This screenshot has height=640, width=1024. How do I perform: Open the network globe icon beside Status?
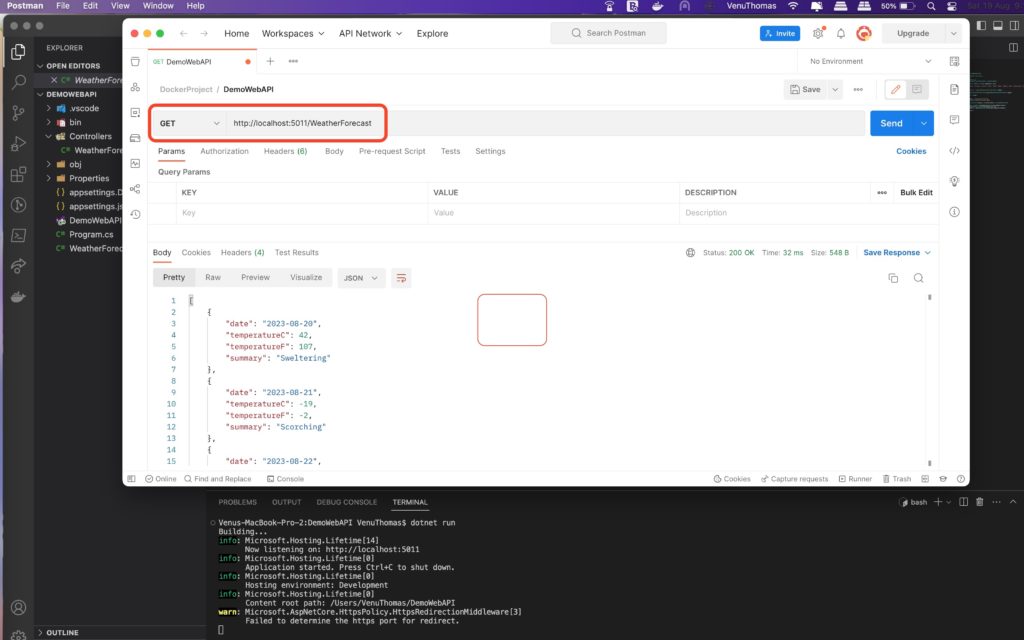[690, 253]
